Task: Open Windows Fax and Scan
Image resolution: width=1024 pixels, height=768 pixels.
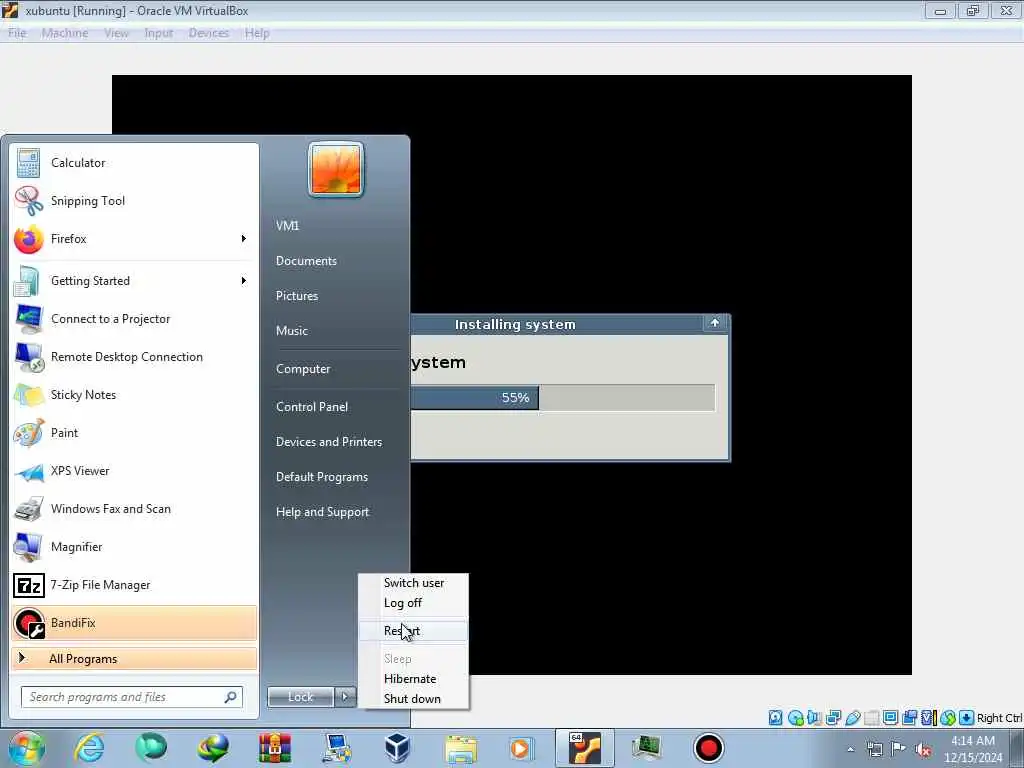Action: [x=134, y=509]
